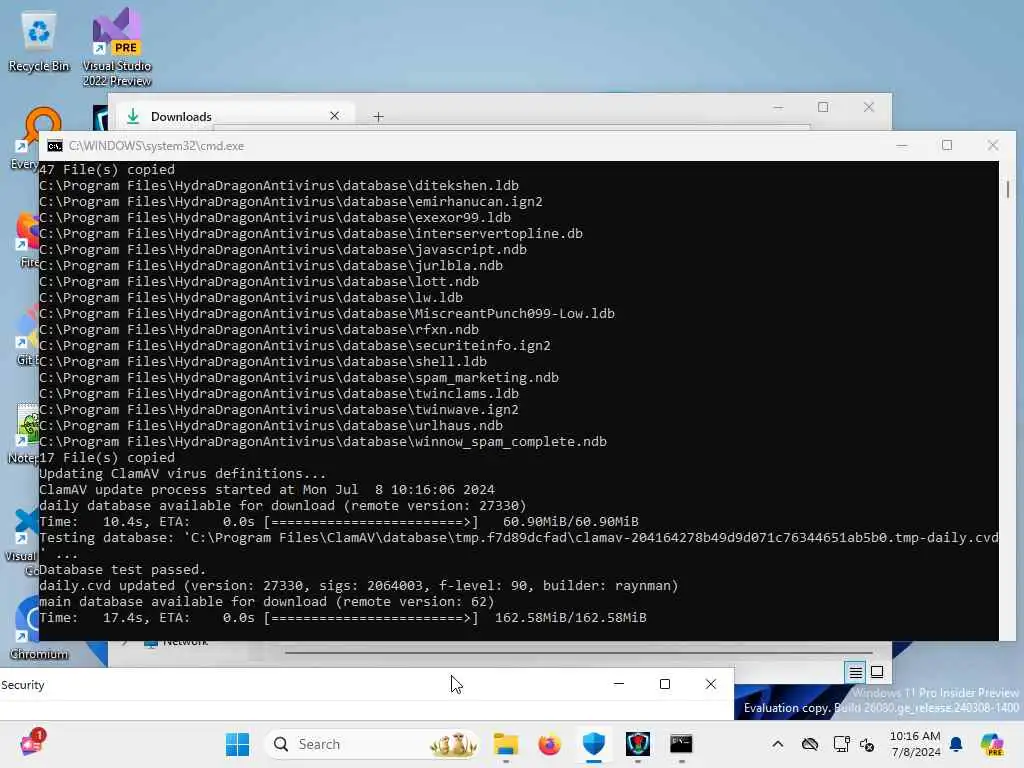Select the Downloads tab in Explorer
This screenshot has width=1024, height=768.
(235, 116)
